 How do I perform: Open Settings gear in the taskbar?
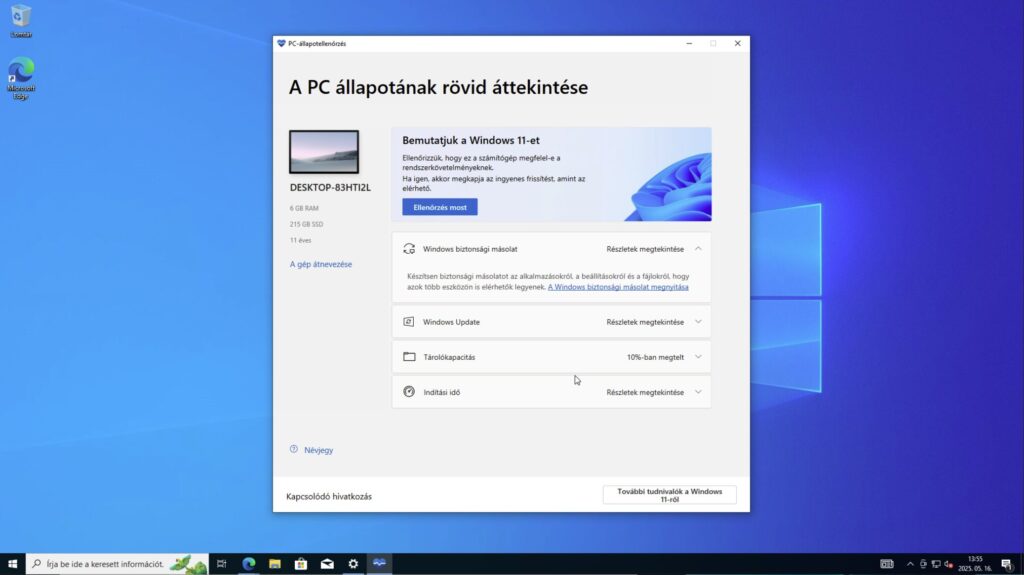coord(353,564)
